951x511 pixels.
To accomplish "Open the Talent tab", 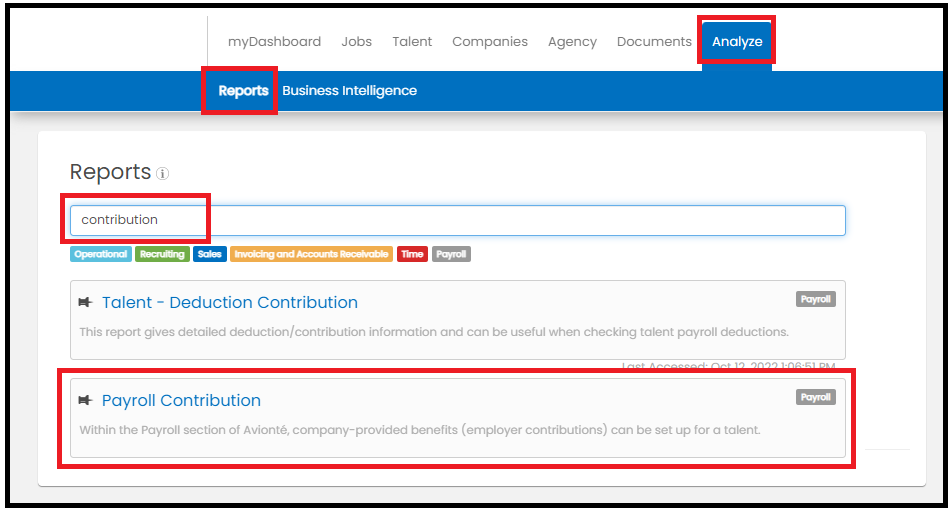I will coord(412,42).
